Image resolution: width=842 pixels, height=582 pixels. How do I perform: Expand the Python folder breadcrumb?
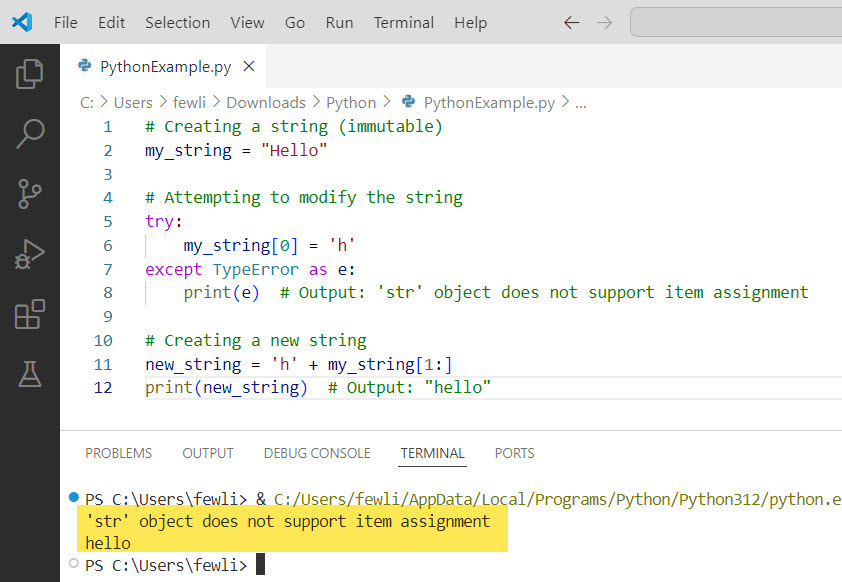click(x=351, y=102)
